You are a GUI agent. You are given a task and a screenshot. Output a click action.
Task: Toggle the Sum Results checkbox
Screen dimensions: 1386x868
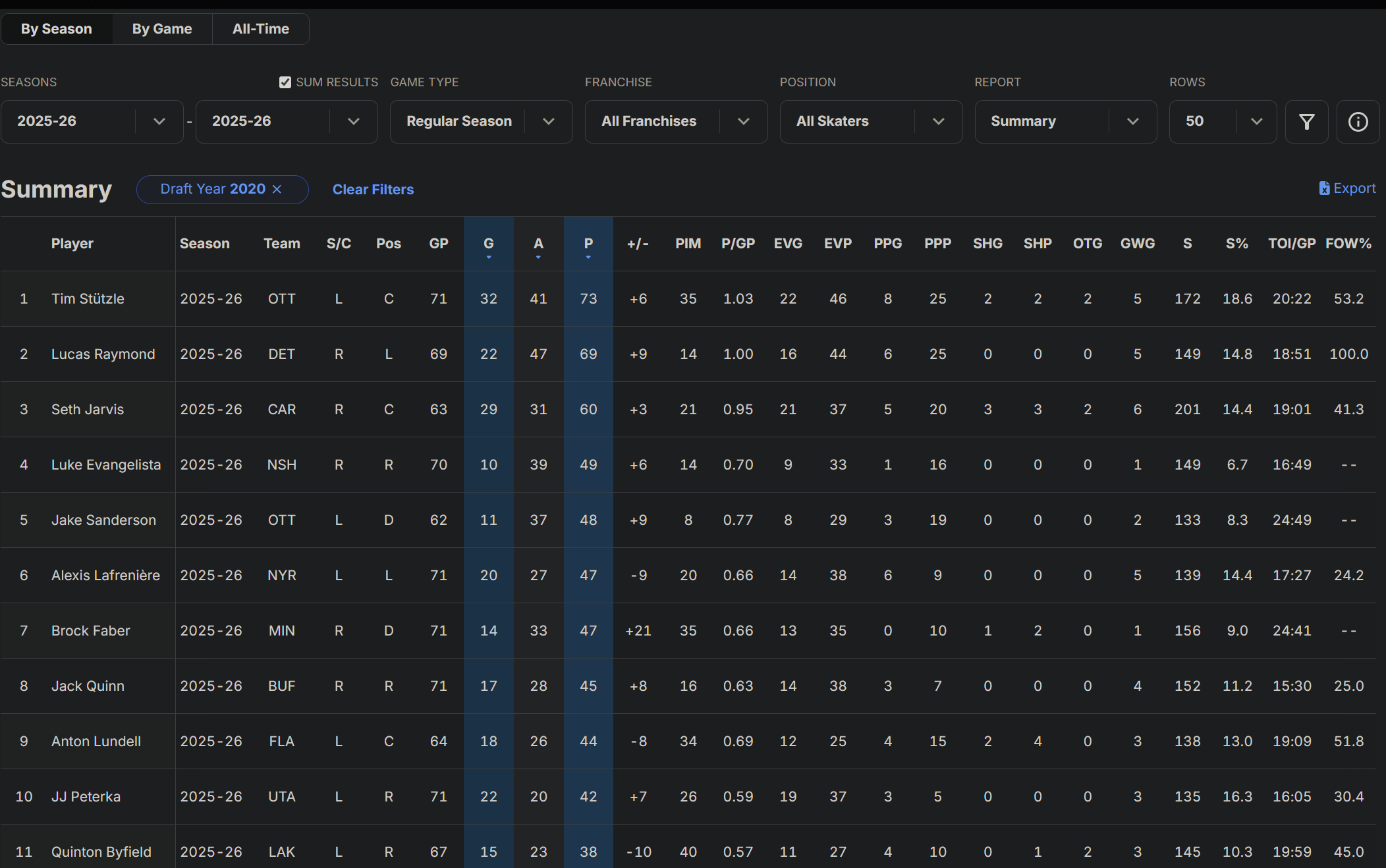(x=285, y=82)
